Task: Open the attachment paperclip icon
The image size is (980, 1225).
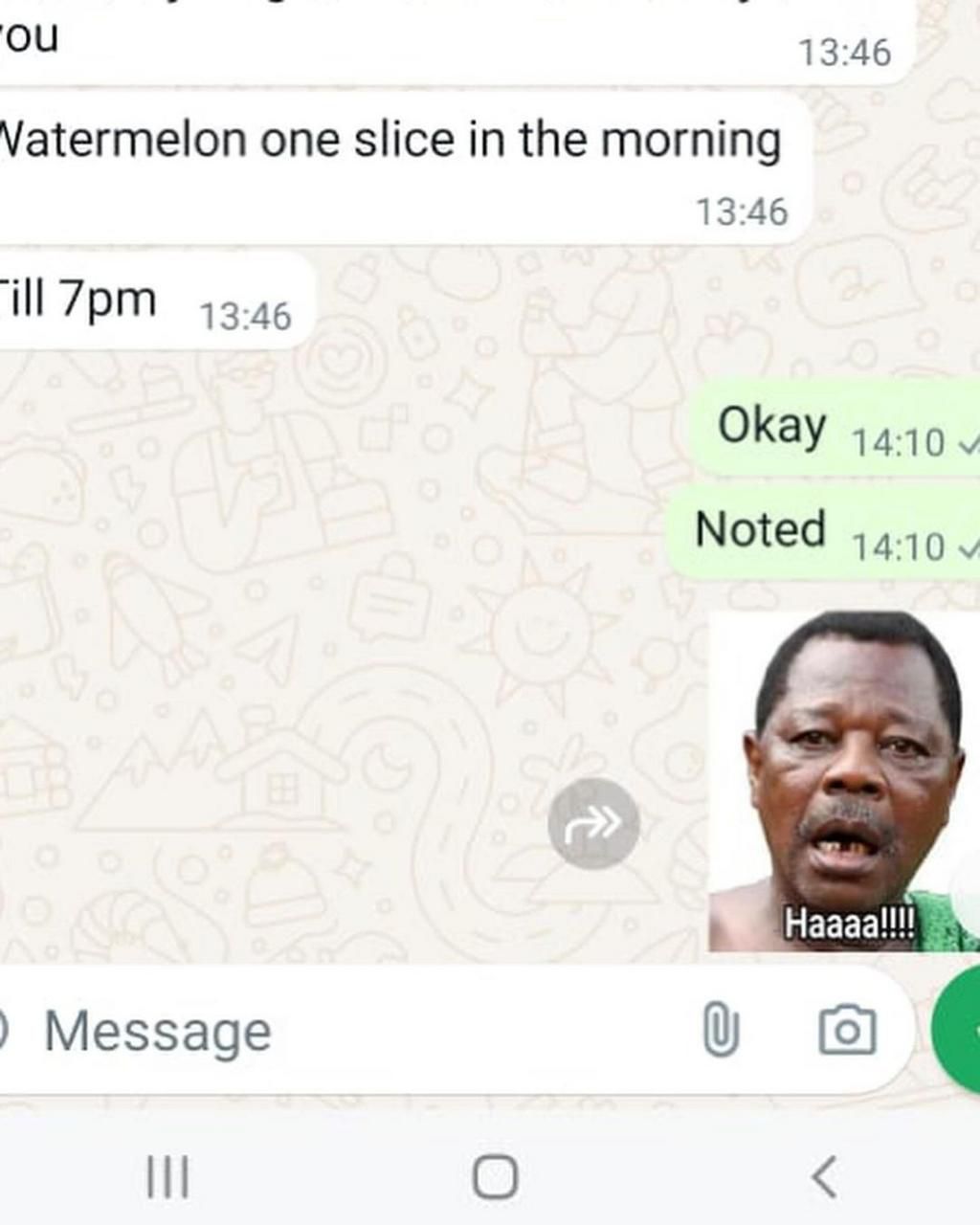Action: click(x=721, y=1030)
